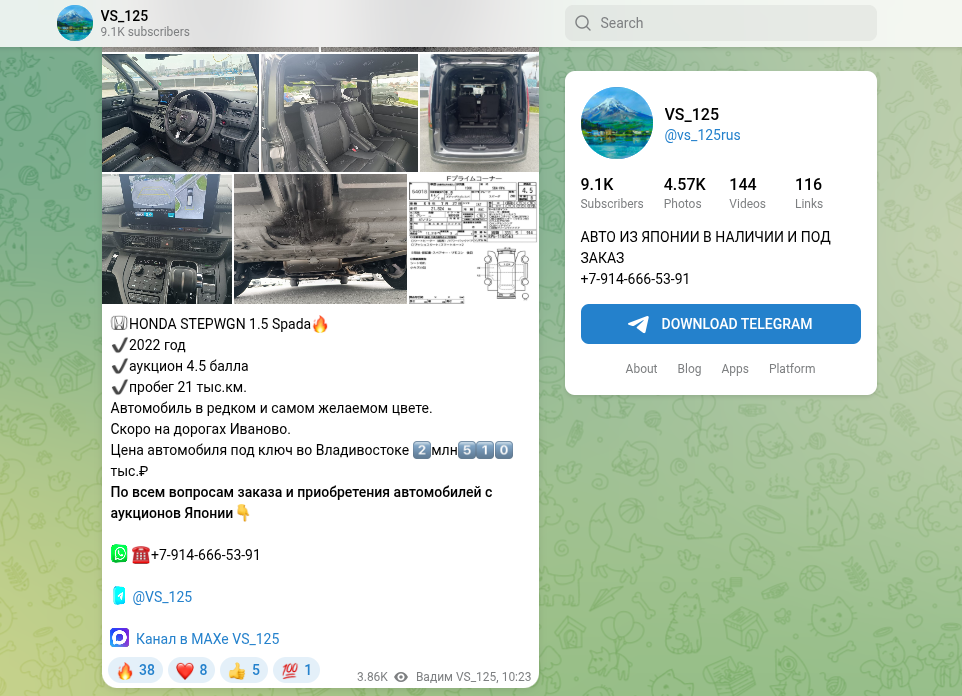Screen dimensions: 962x696
Task: Click the 144 Videos counter
Action: pos(747,193)
